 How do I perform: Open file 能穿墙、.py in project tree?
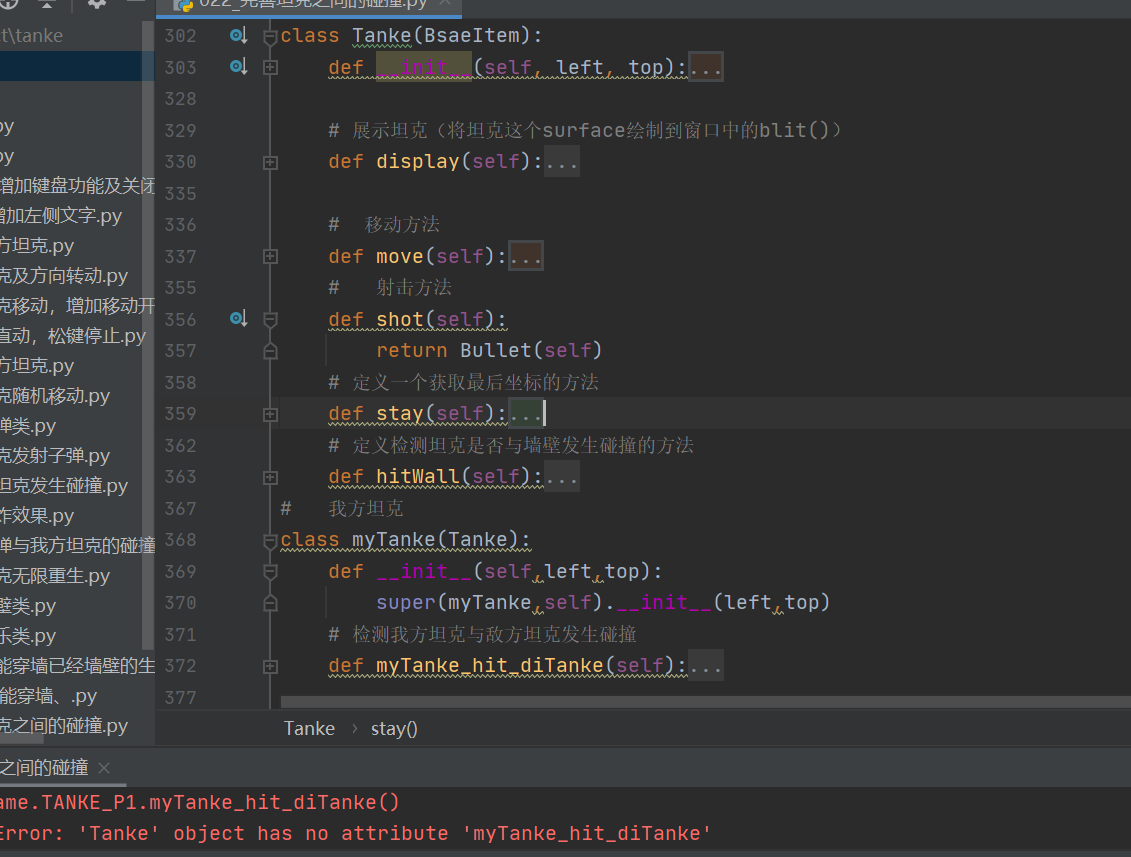point(48,696)
